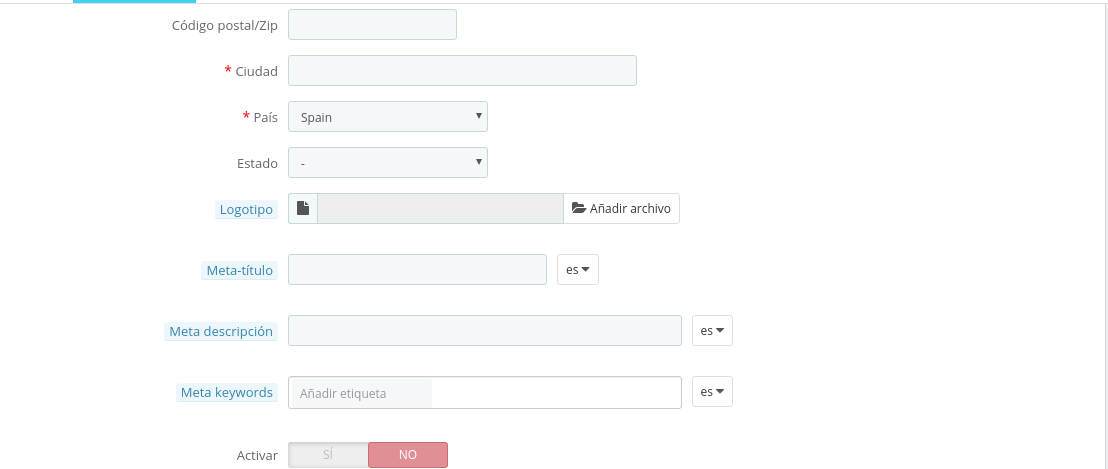The height and width of the screenshot is (469, 1108).
Task: Click inside the Meta-título input
Action: coord(417,270)
